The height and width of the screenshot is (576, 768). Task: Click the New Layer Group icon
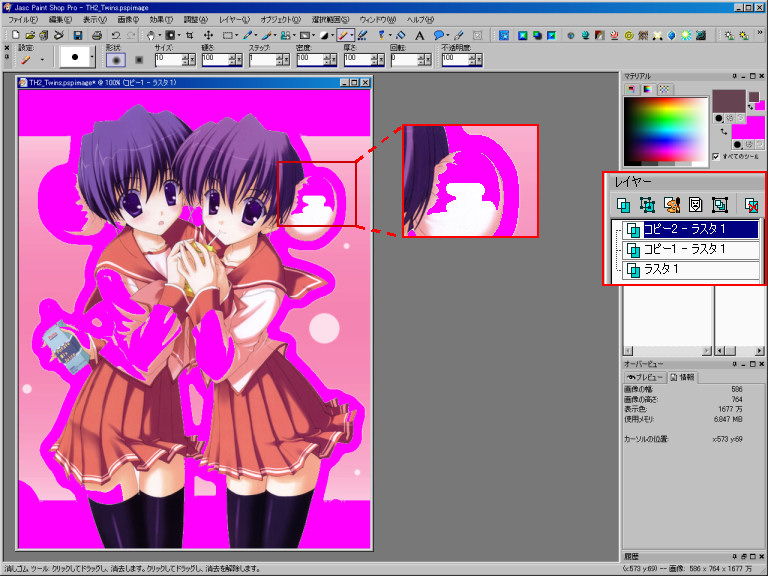pyautogui.click(x=720, y=205)
